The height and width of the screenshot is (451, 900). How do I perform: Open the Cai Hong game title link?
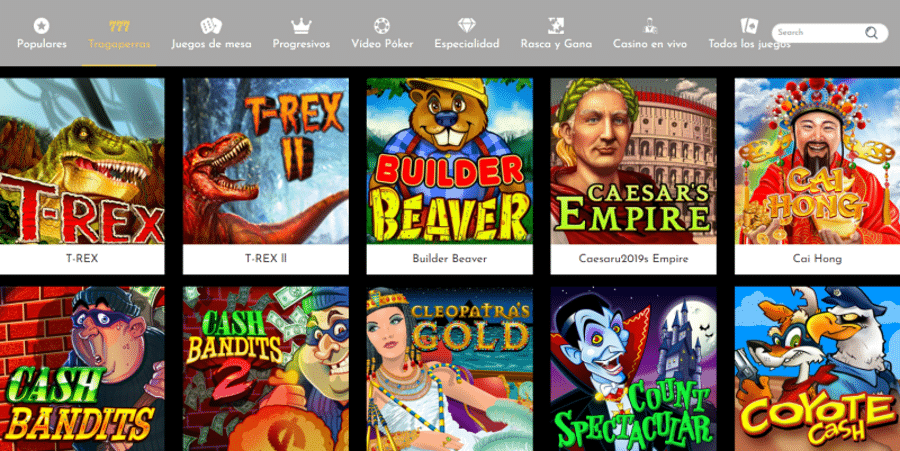click(817, 259)
